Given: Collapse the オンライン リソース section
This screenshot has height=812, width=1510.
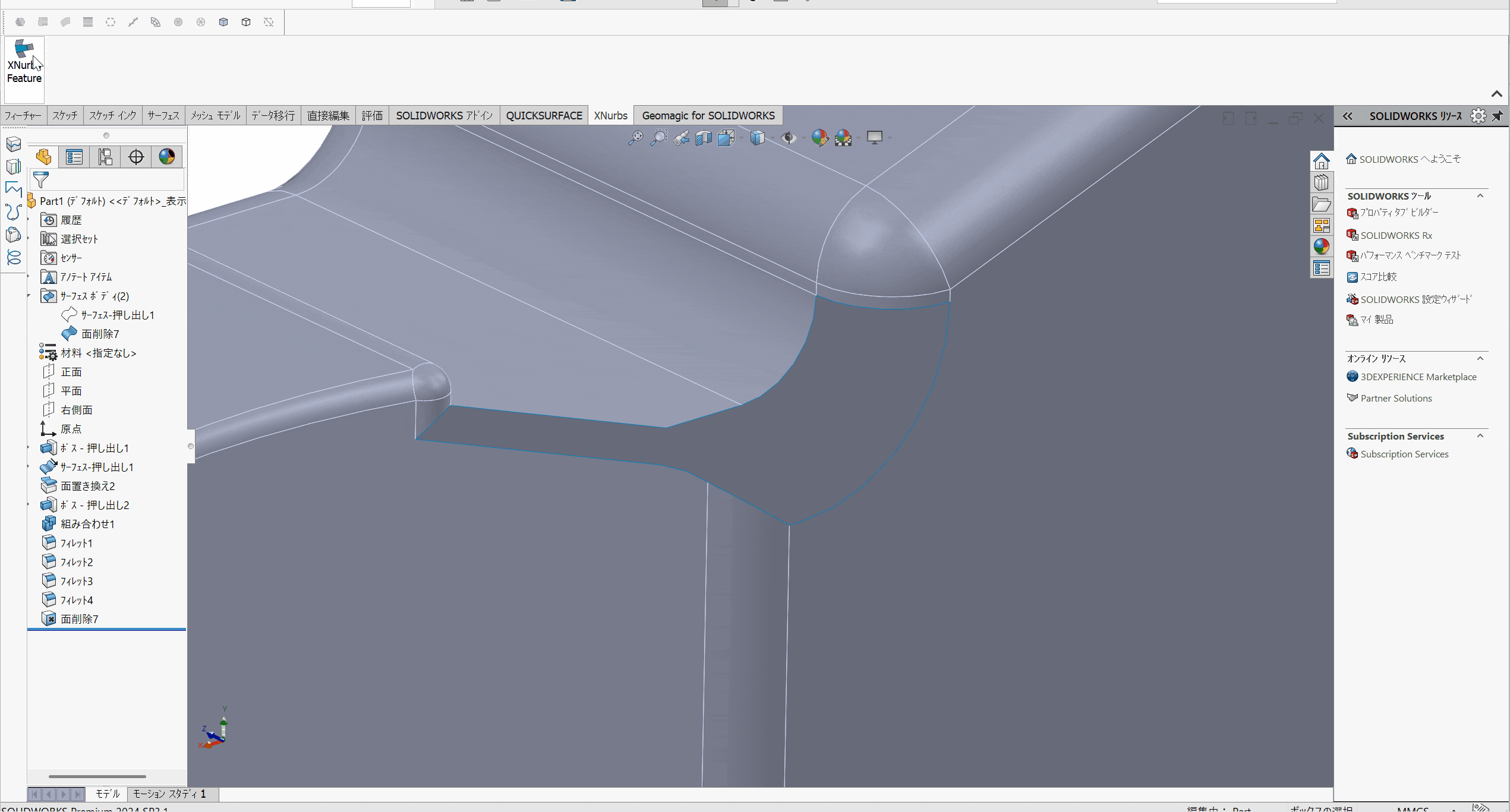Looking at the screenshot, I should 1480,359.
